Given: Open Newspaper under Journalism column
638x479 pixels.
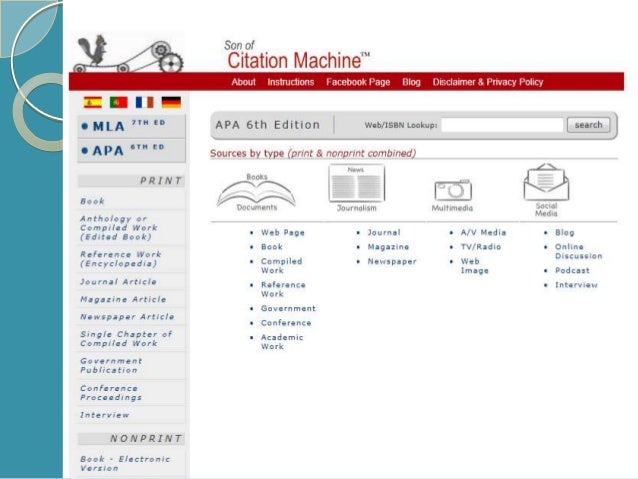Looking at the screenshot, I should [x=392, y=261].
